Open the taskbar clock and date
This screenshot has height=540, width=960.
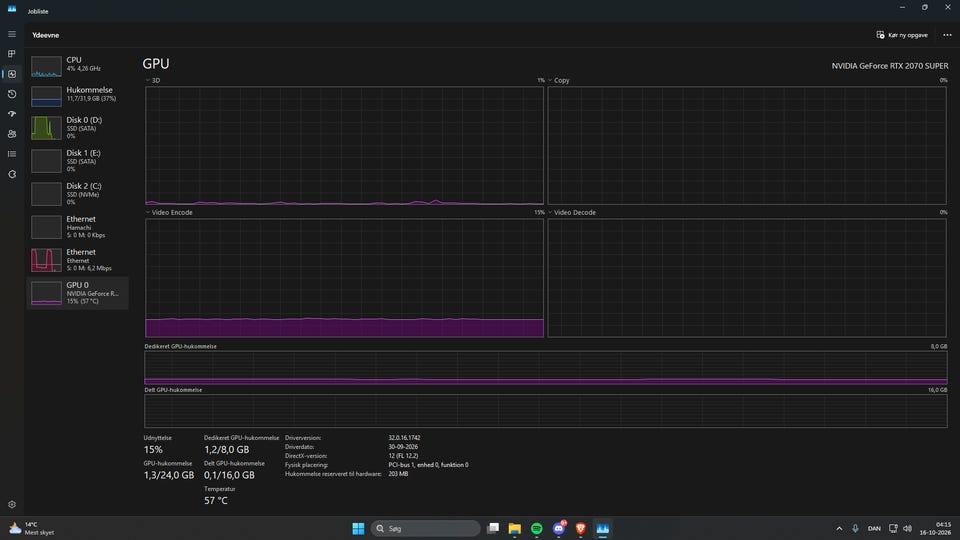[936, 528]
